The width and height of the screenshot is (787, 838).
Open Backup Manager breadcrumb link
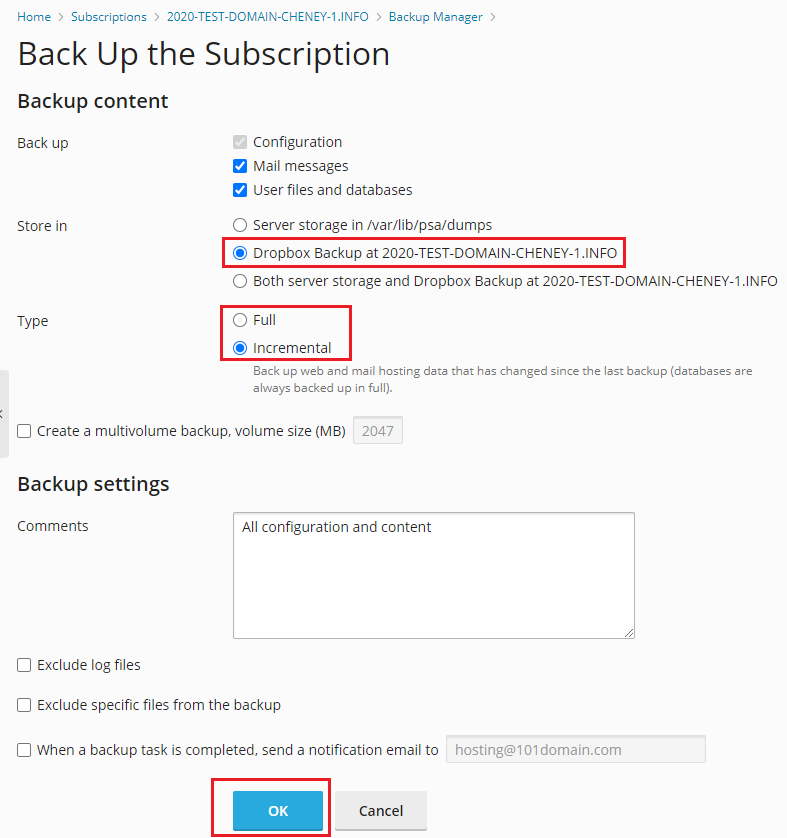[435, 17]
